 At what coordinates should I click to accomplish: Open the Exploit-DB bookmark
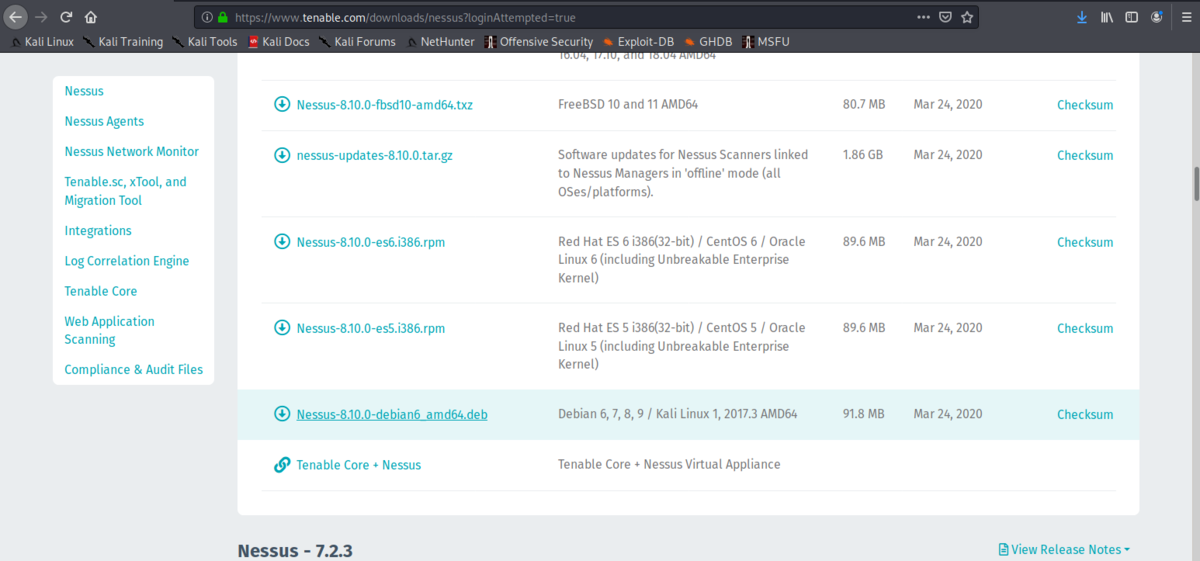point(638,42)
